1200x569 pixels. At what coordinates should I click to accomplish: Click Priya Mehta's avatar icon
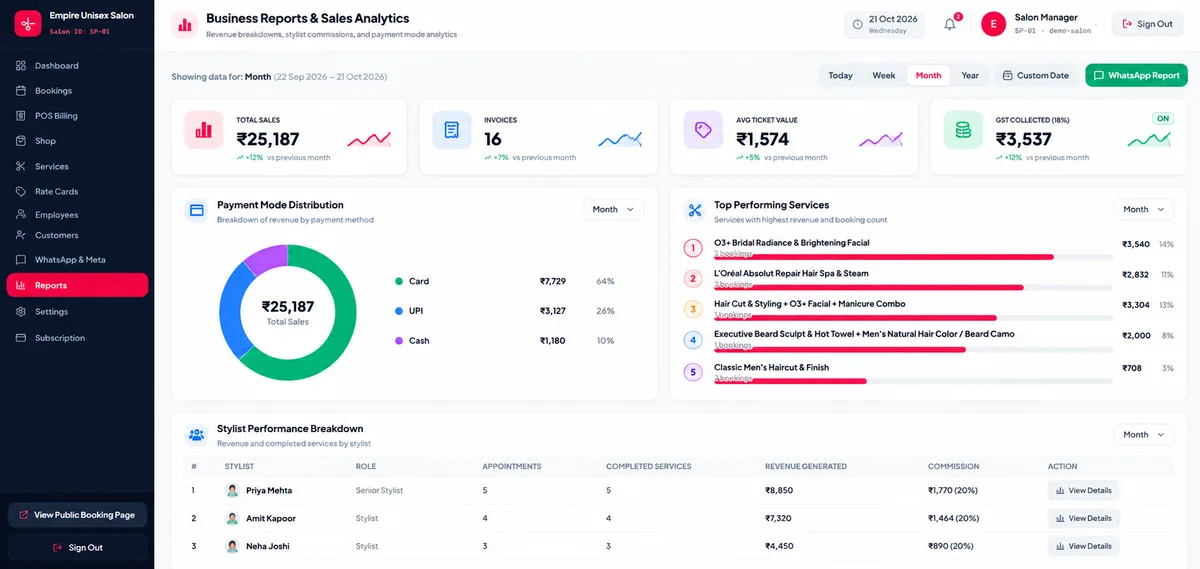(233, 491)
